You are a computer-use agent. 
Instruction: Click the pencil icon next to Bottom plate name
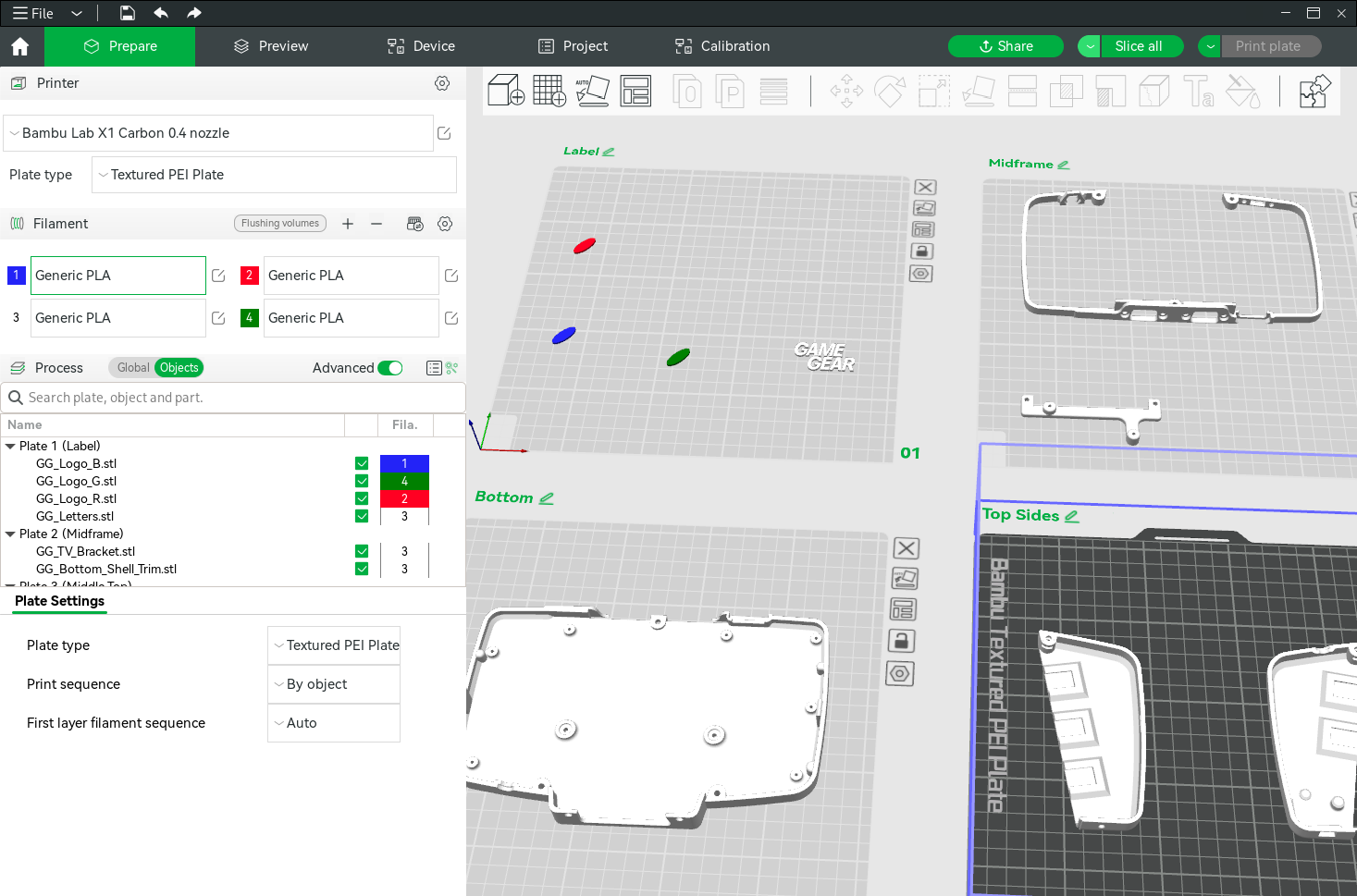coord(547,498)
